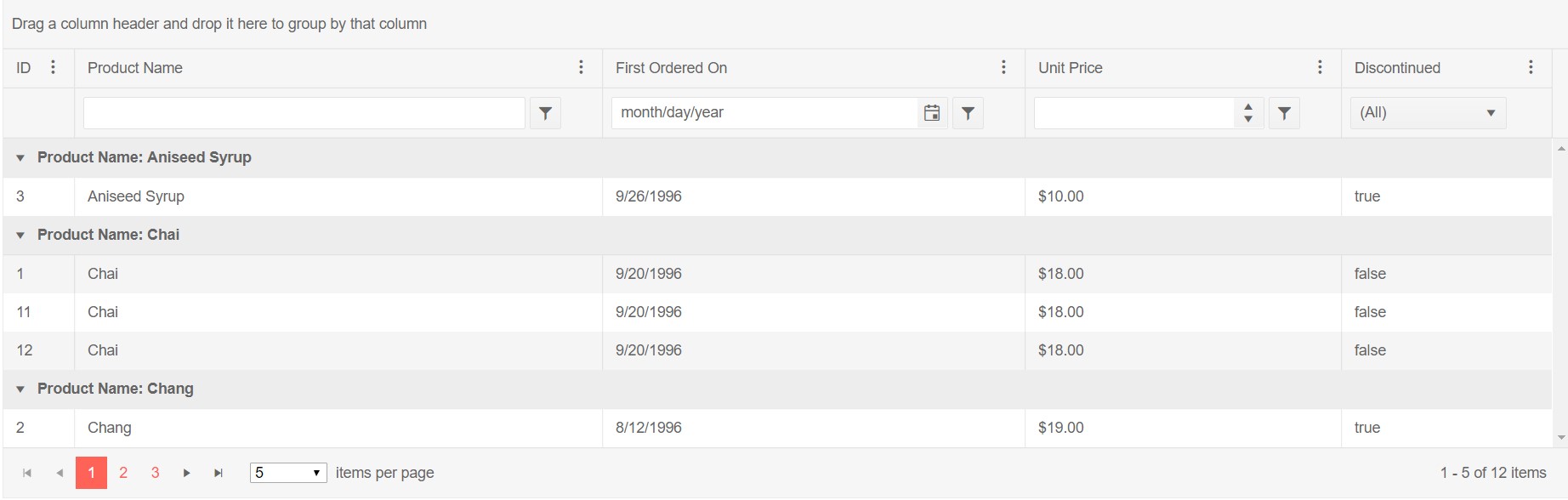
Task: Collapse the Chai group
Action: coord(20,236)
